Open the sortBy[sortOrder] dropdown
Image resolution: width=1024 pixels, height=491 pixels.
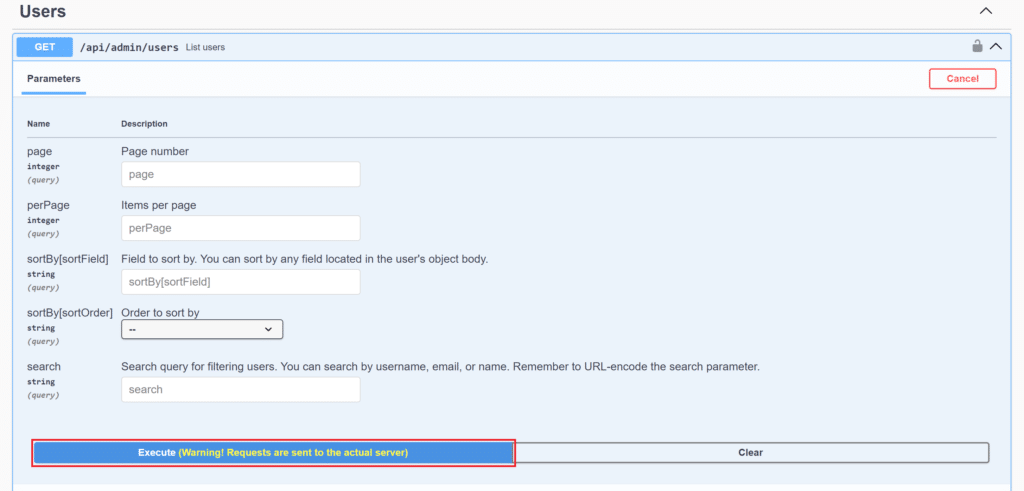click(202, 329)
